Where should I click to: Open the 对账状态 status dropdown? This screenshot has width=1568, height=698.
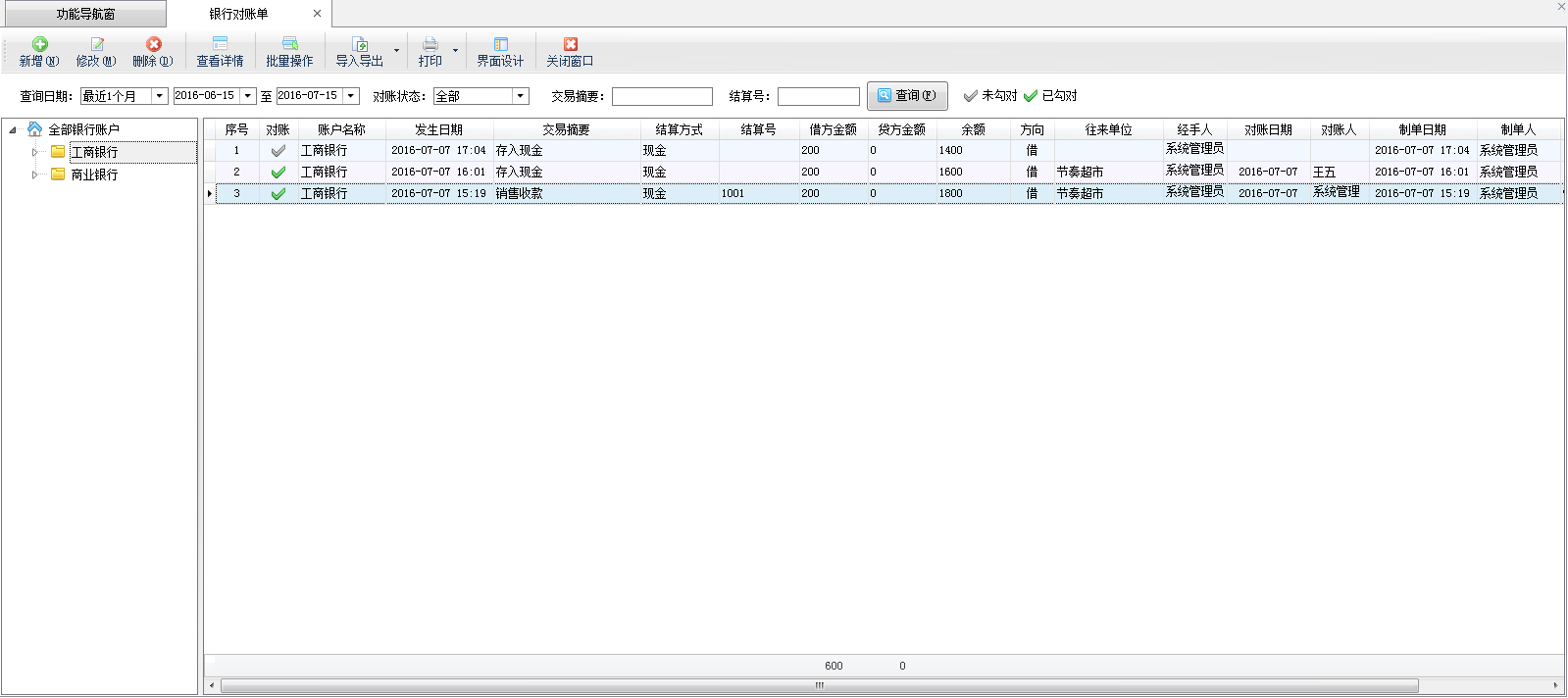coord(521,96)
